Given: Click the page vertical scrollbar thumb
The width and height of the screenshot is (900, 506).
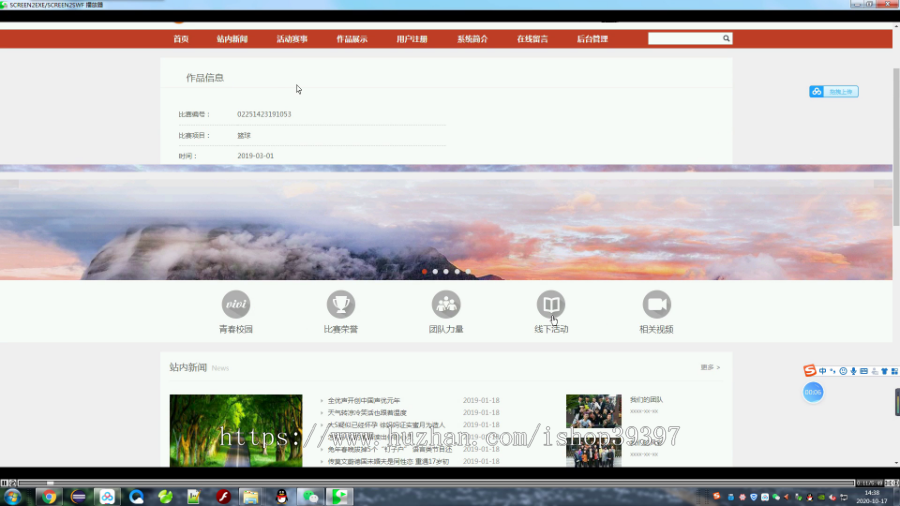Looking at the screenshot, I should tap(895, 146).
